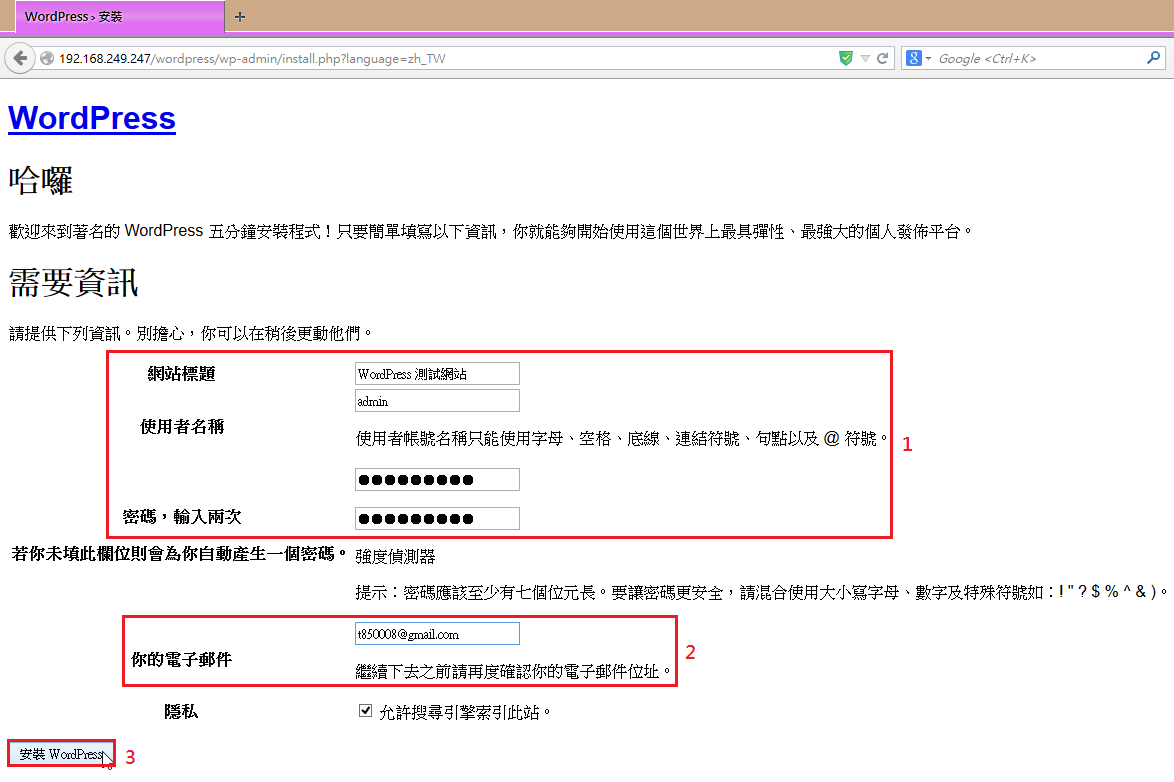This screenshot has width=1174, height=782.
Task: Click the green shield icon in the address bar
Action: [x=845, y=58]
